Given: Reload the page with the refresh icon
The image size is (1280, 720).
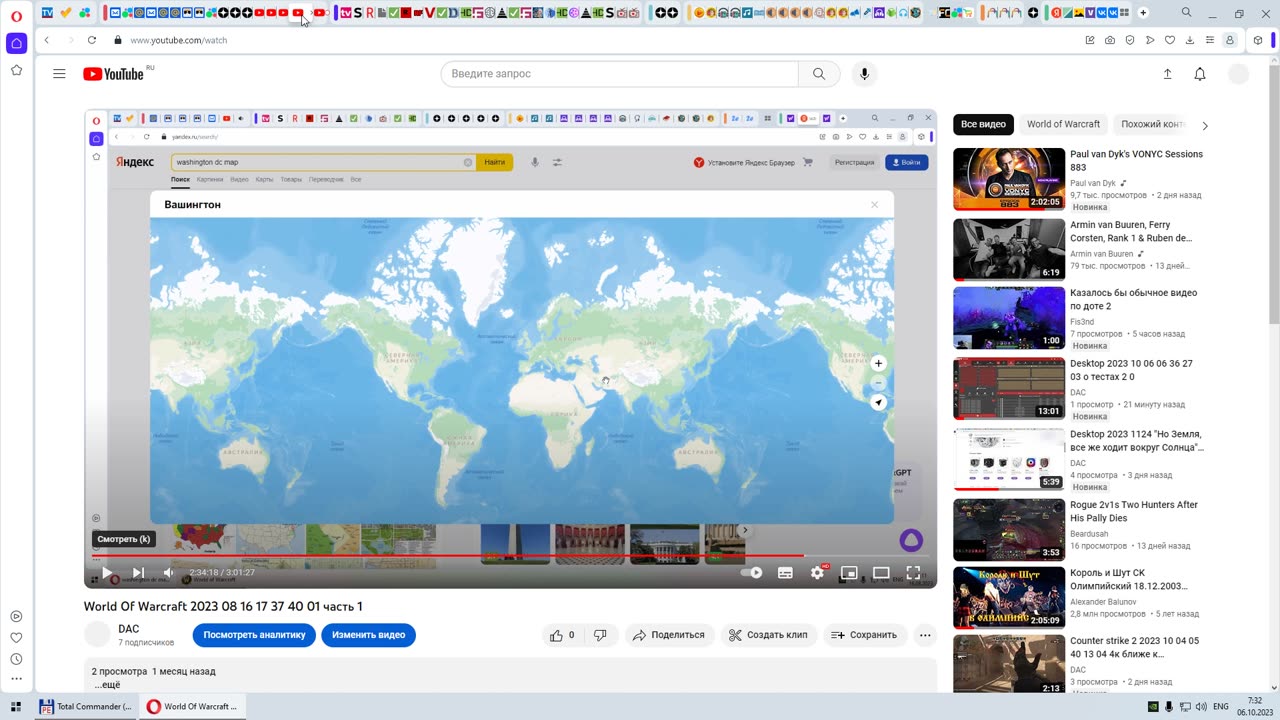Looking at the screenshot, I should 92,40.
